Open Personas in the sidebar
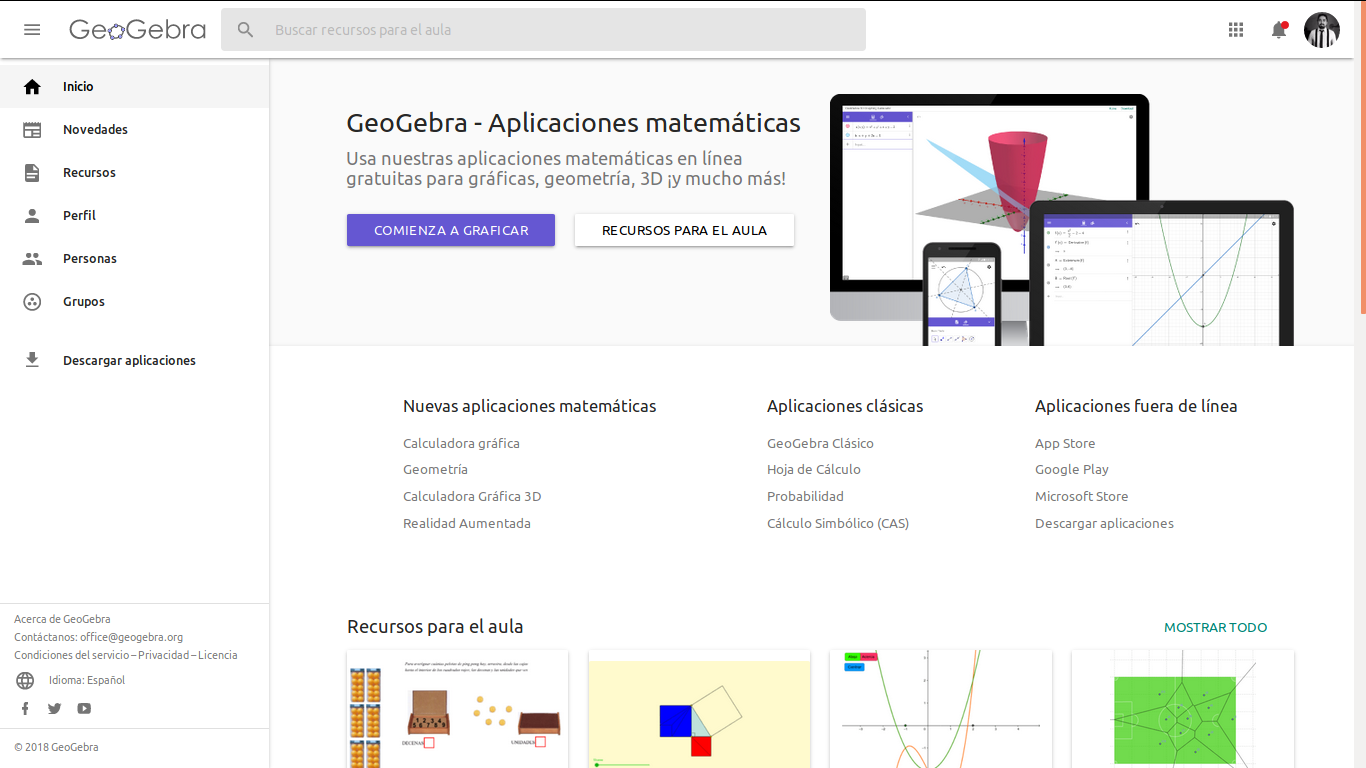1366x768 pixels. [x=134, y=259]
